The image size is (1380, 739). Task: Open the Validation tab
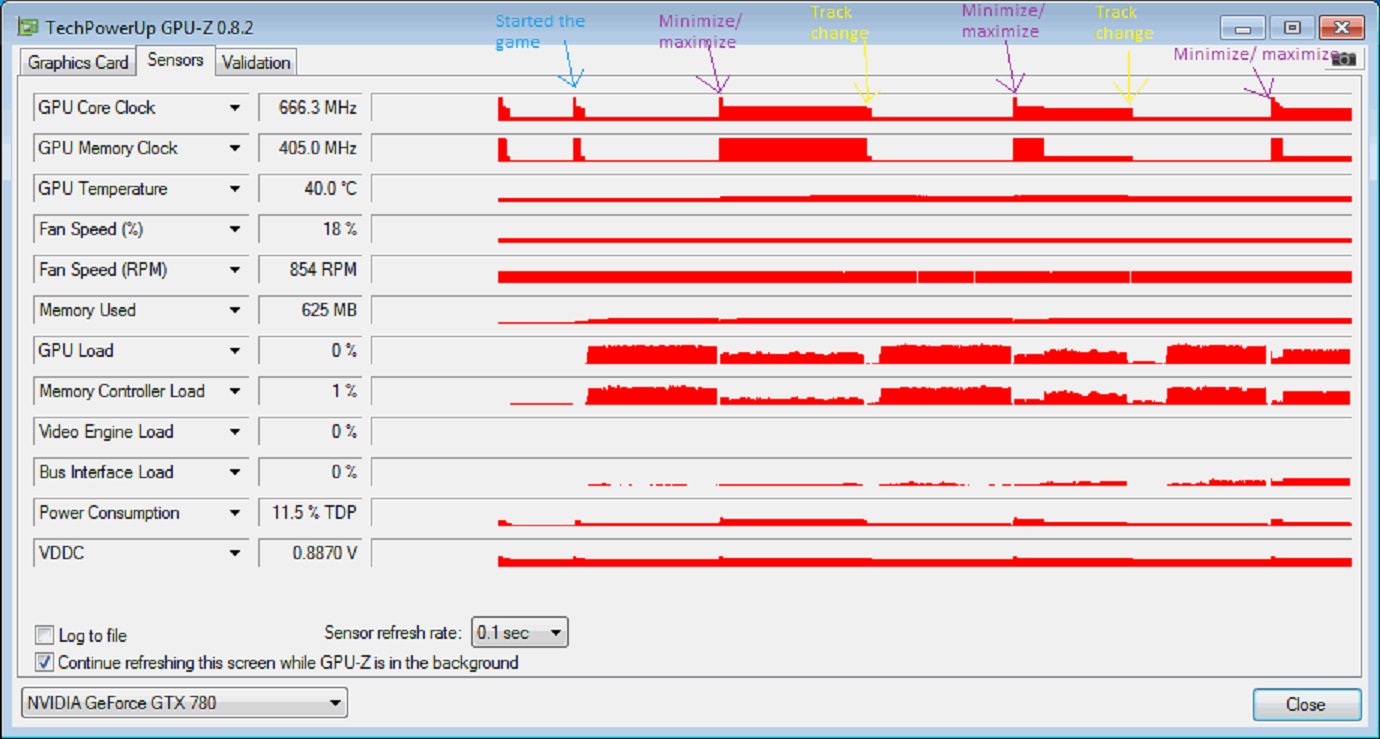pyautogui.click(x=256, y=62)
